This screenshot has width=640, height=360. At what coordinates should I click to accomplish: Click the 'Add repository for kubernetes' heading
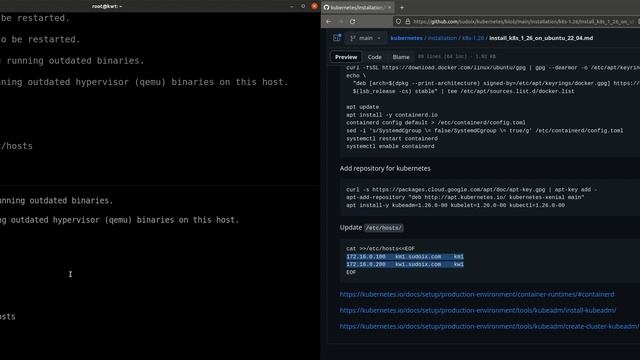point(385,168)
